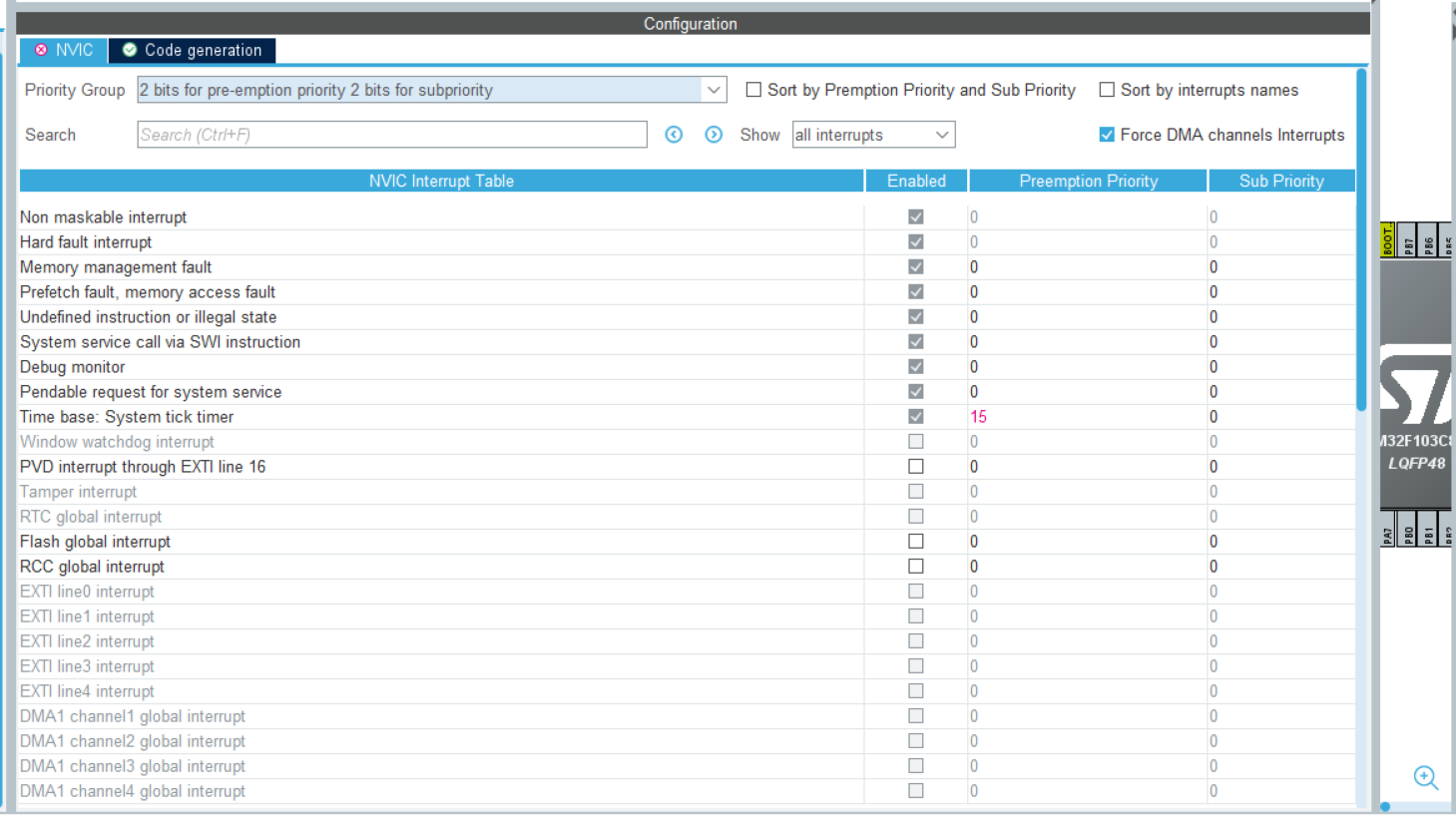
Task: Enable RCC global interrupt checkbox
Action: (915, 567)
